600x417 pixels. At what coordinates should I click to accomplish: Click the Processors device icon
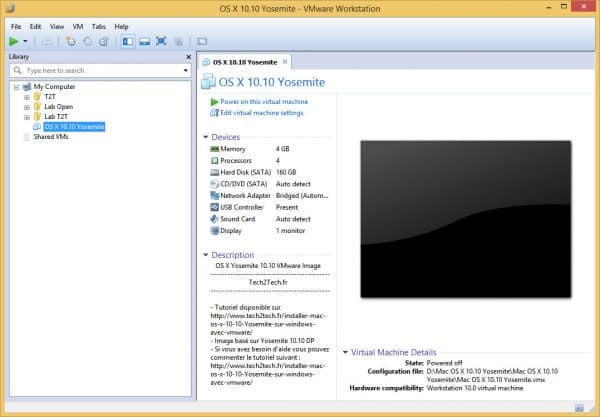coord(215,161)
